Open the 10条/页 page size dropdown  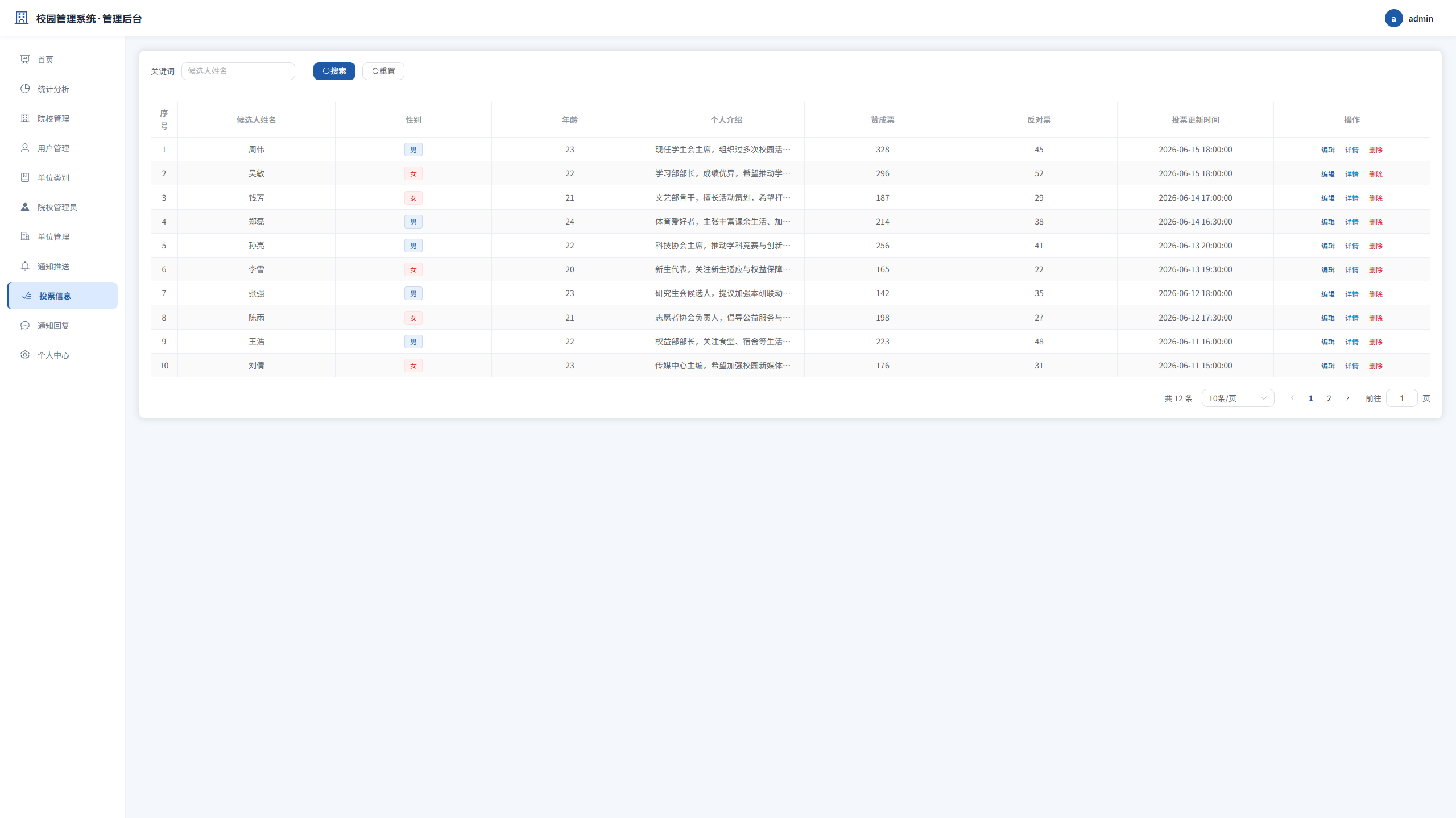point(1238,398)
